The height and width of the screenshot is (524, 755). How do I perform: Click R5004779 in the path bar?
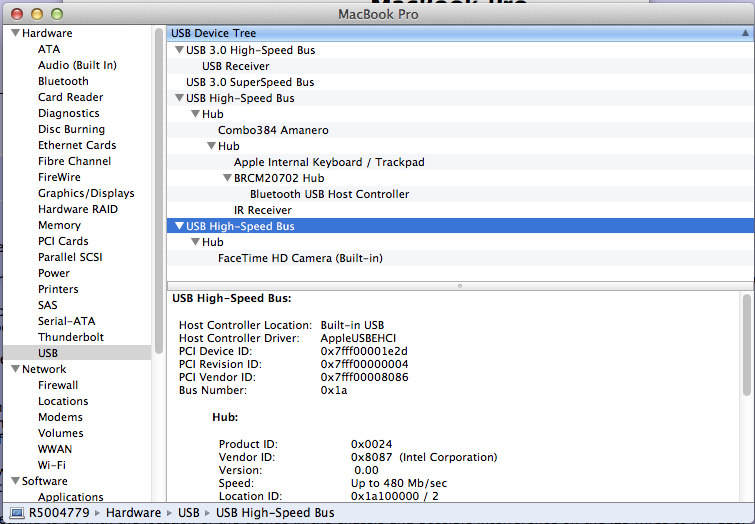tap(59, 513)
